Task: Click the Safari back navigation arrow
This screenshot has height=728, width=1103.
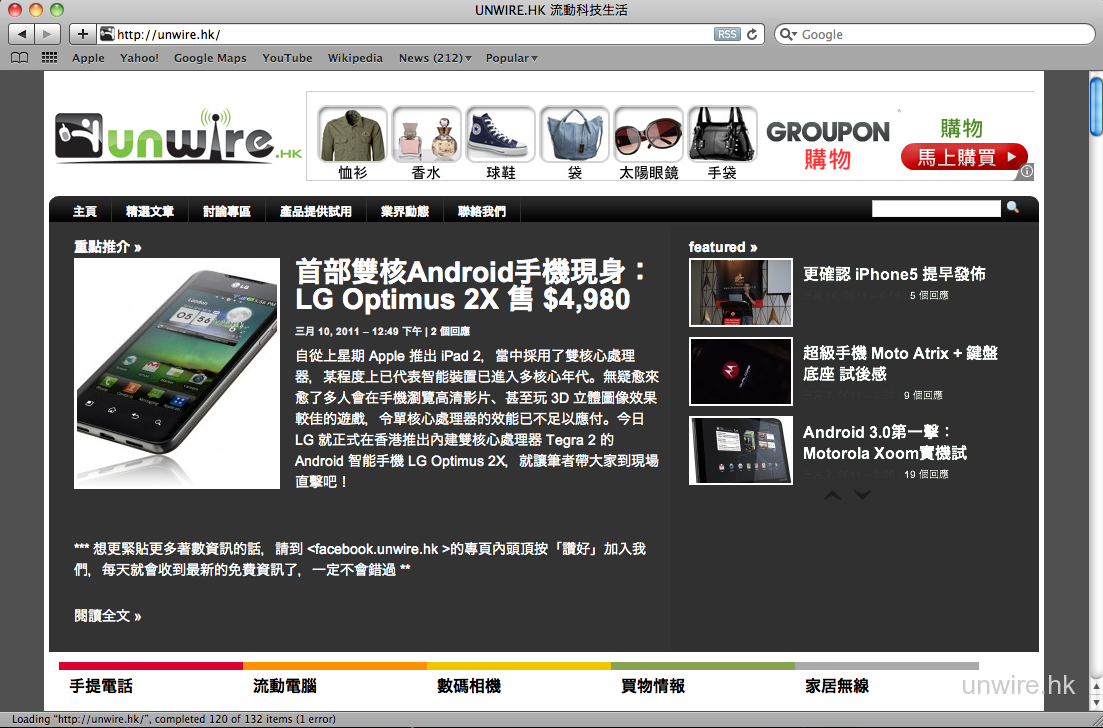Action: pos(22,34)
